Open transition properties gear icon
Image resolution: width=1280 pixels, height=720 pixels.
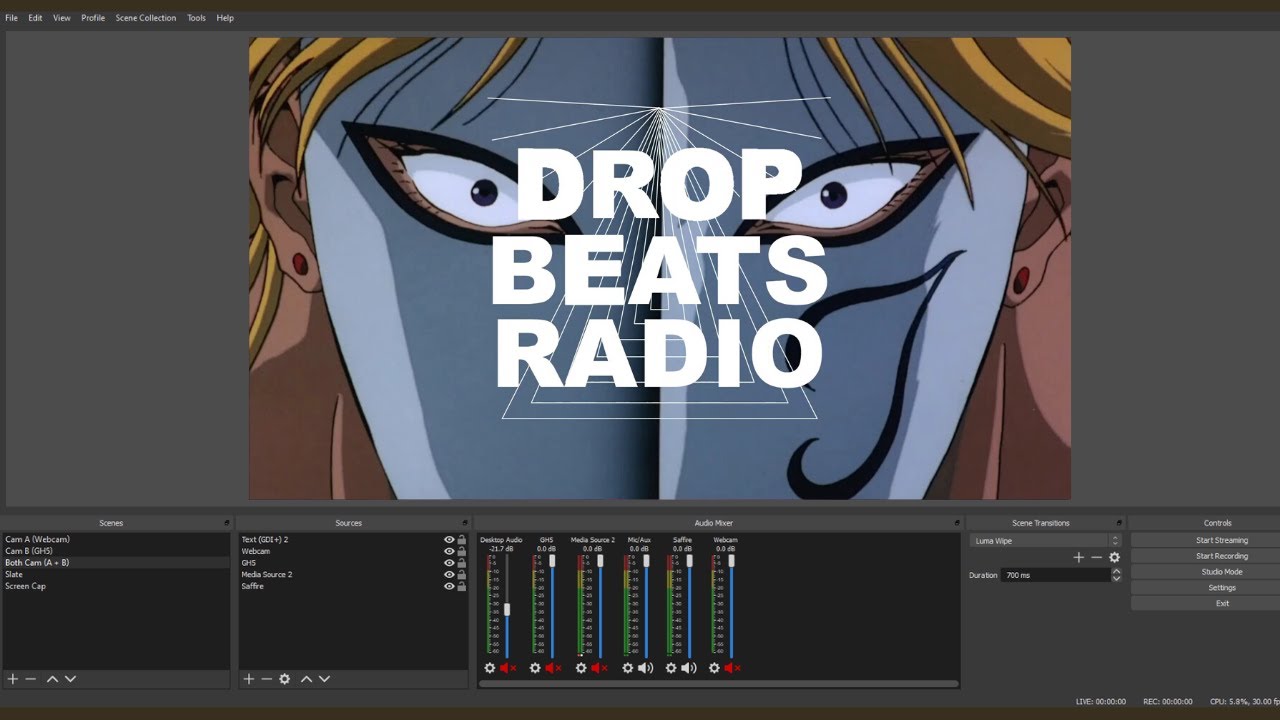(x=1114, y=558)
